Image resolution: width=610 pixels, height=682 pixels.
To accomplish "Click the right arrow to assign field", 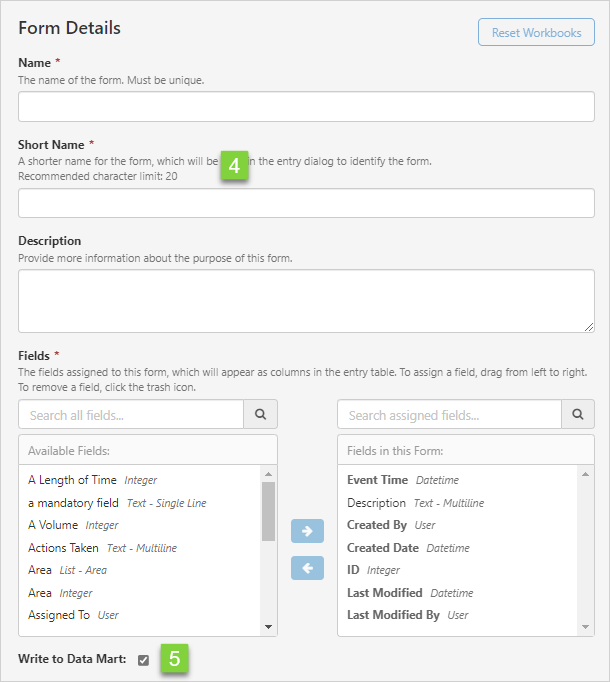I will [x=307, y=531].
